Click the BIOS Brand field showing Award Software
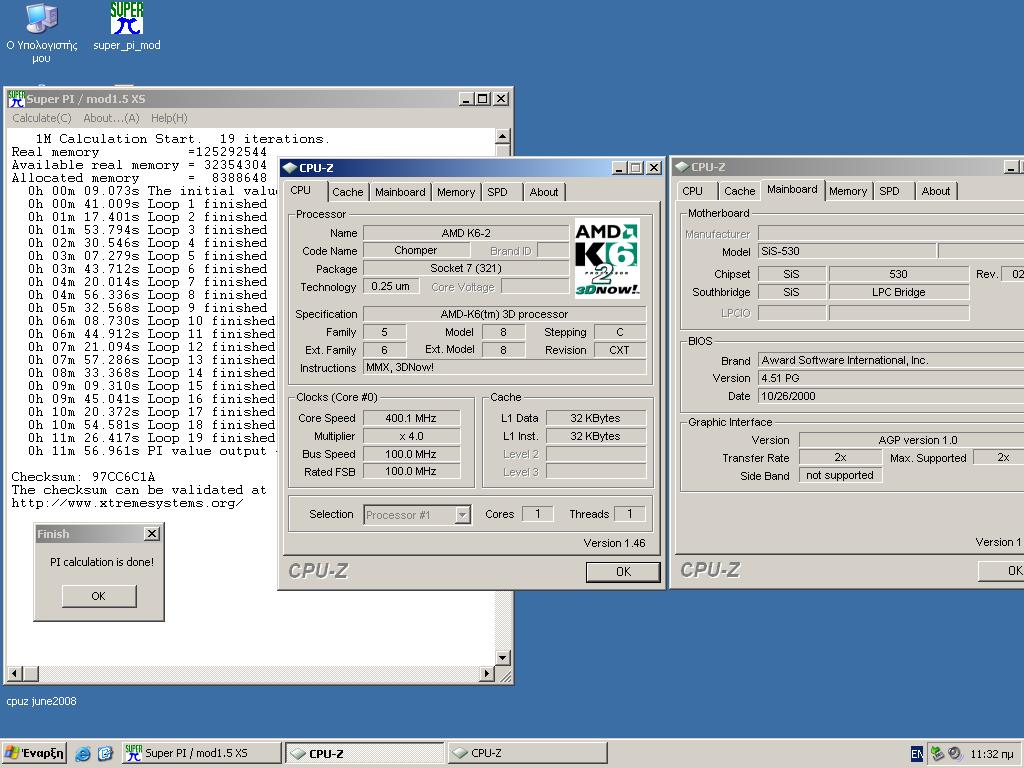 pyautogui.click(x=891, y=360)
